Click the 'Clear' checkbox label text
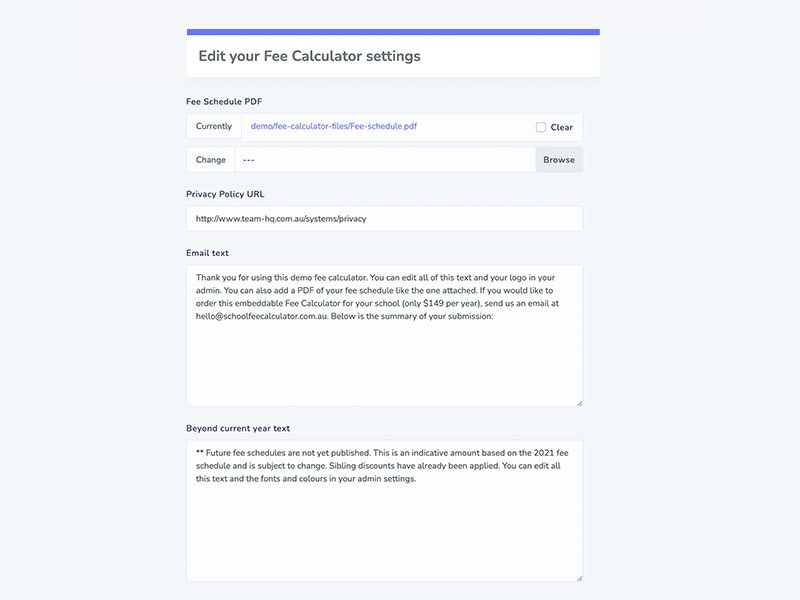Viewport: 800px width, 600px height. 562,127
